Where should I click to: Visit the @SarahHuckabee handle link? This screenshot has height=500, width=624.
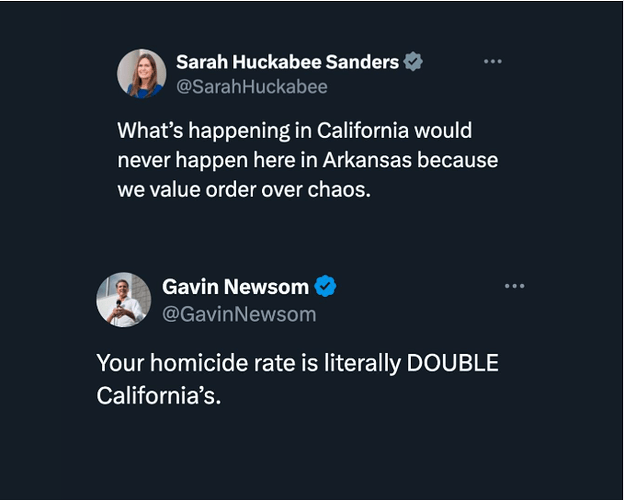point(251,87)
